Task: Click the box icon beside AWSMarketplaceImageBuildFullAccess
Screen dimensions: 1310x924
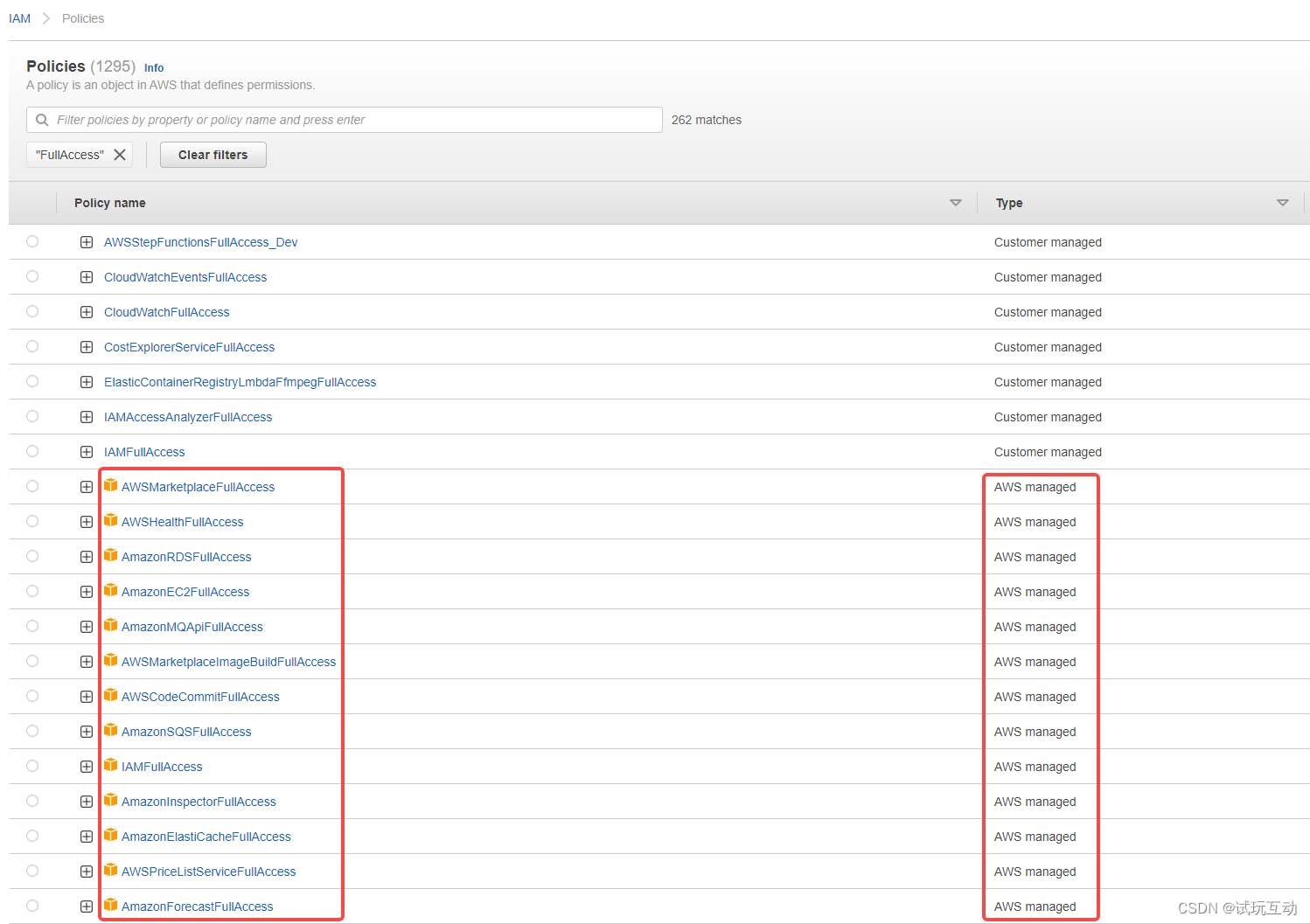Action: [111, 660]
